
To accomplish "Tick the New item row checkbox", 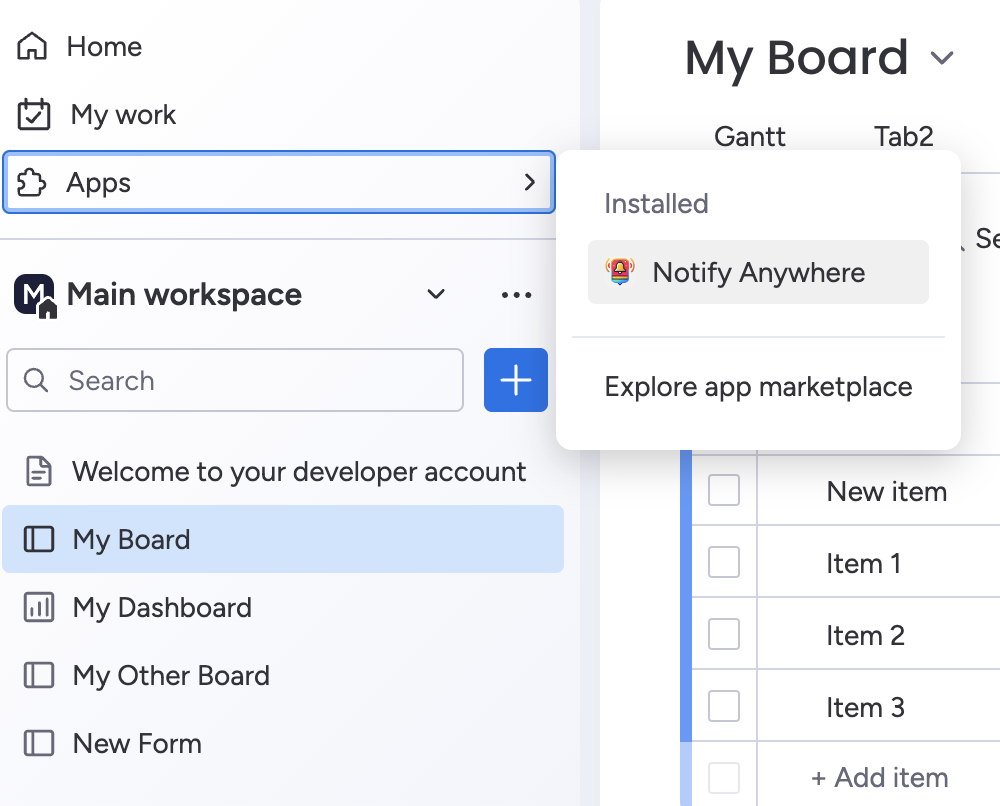I will point(723,490).
